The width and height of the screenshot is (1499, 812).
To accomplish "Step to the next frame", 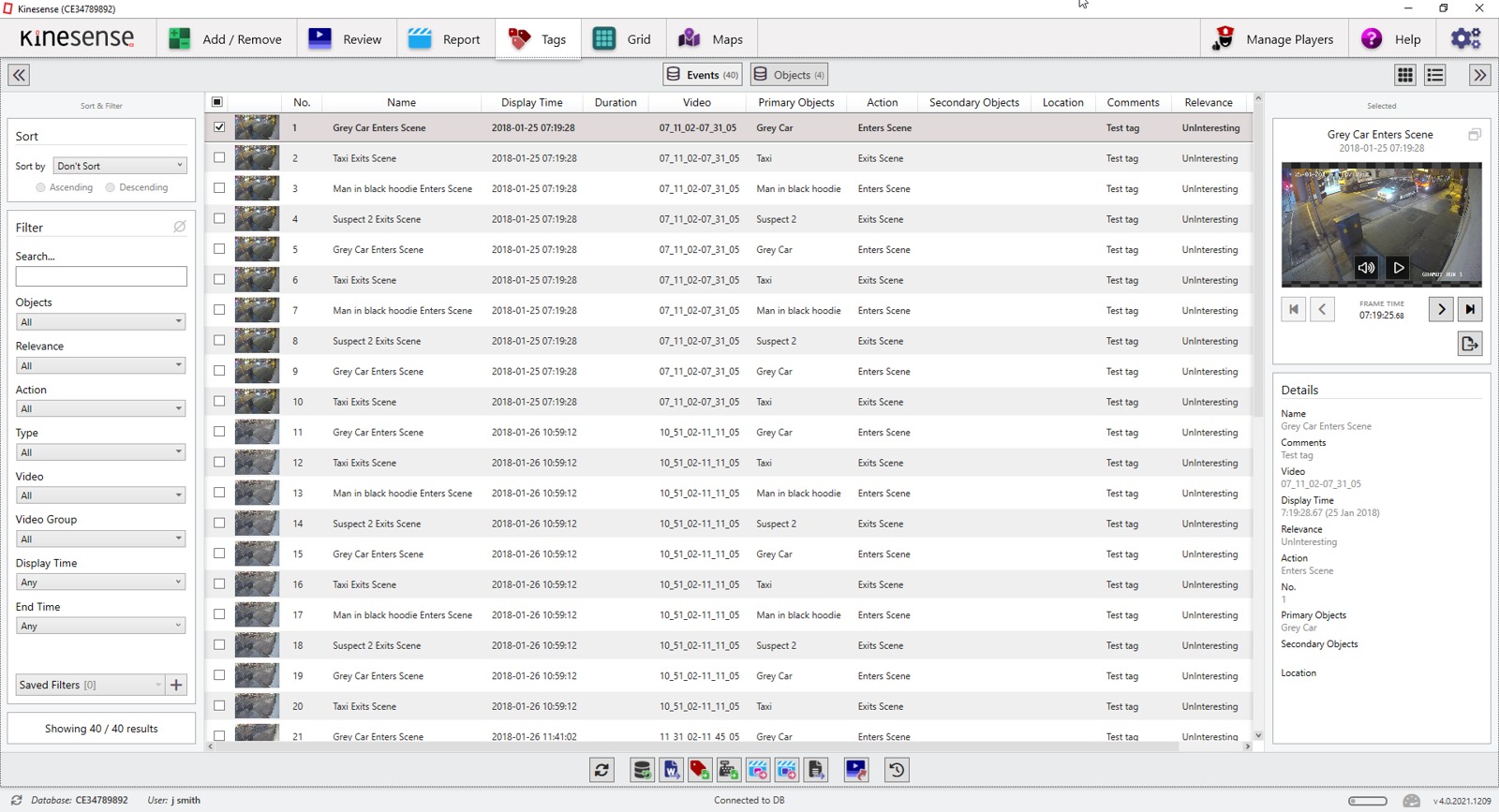I will coord(1441,309).
